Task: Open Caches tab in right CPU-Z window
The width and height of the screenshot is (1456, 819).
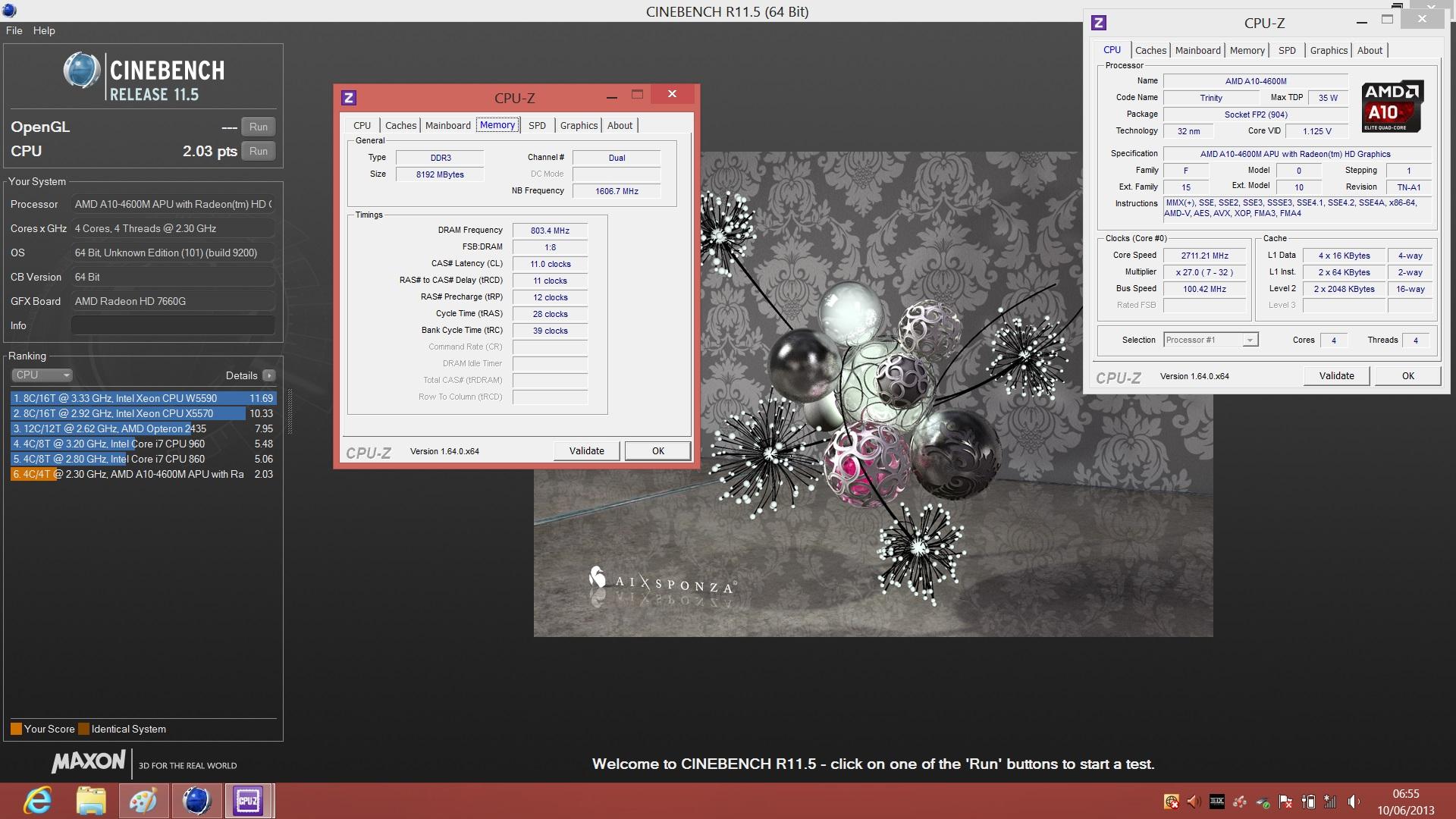Action: coord(1150,50)
